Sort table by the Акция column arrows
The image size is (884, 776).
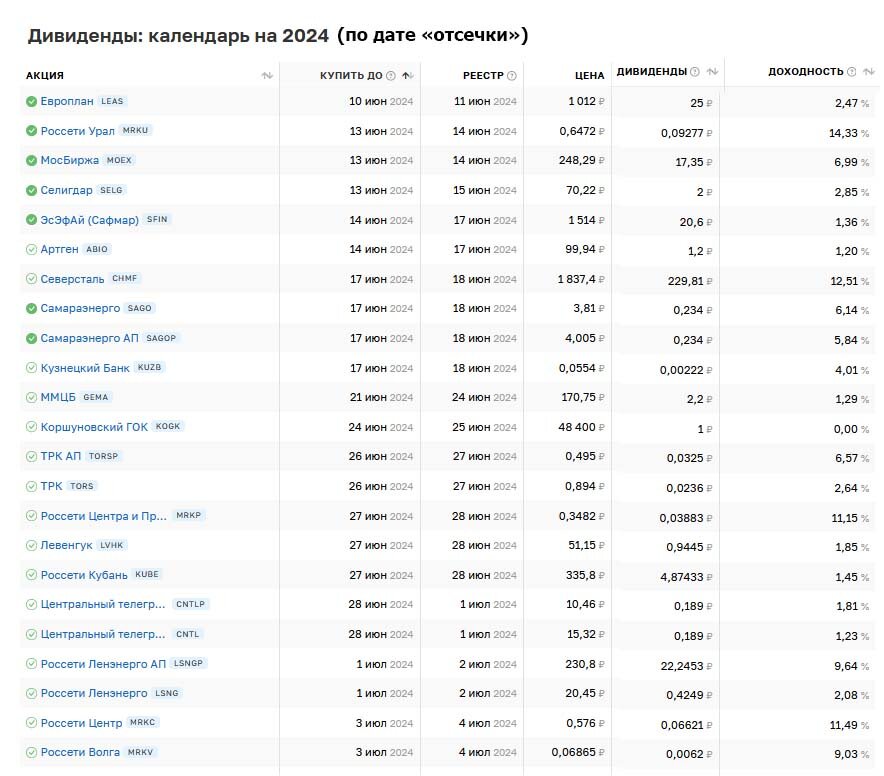267,76
